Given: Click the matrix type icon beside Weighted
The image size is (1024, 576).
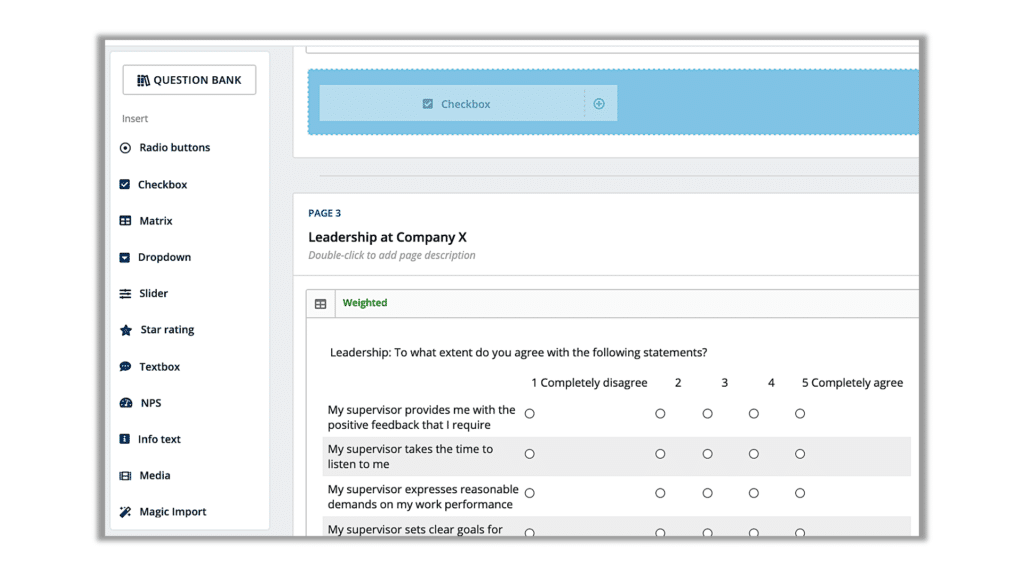Looking at the screenshot, I should (x=321, y=304).
